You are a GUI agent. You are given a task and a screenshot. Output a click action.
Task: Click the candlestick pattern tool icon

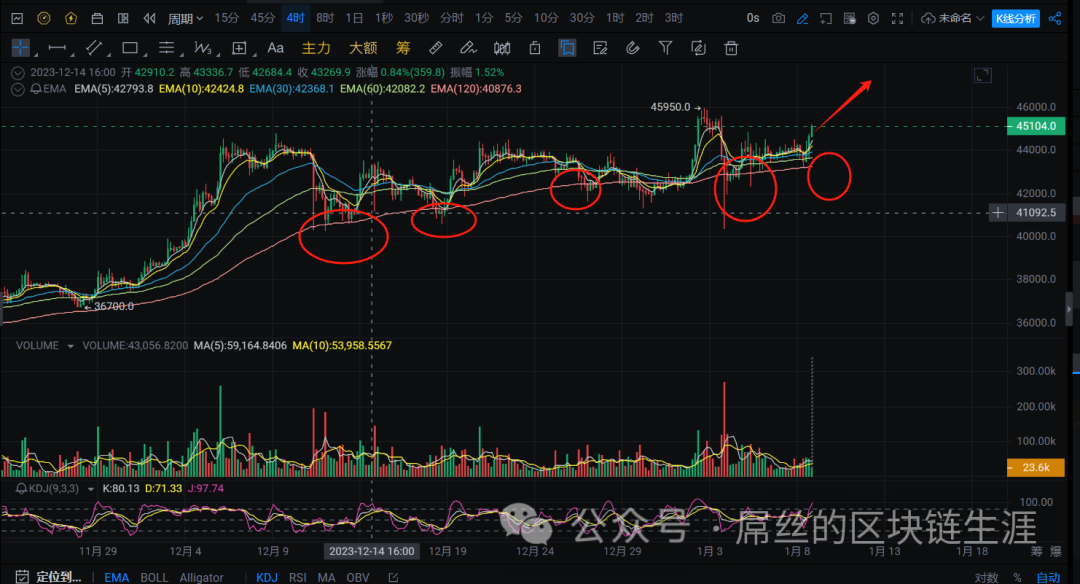coord(502,48)
